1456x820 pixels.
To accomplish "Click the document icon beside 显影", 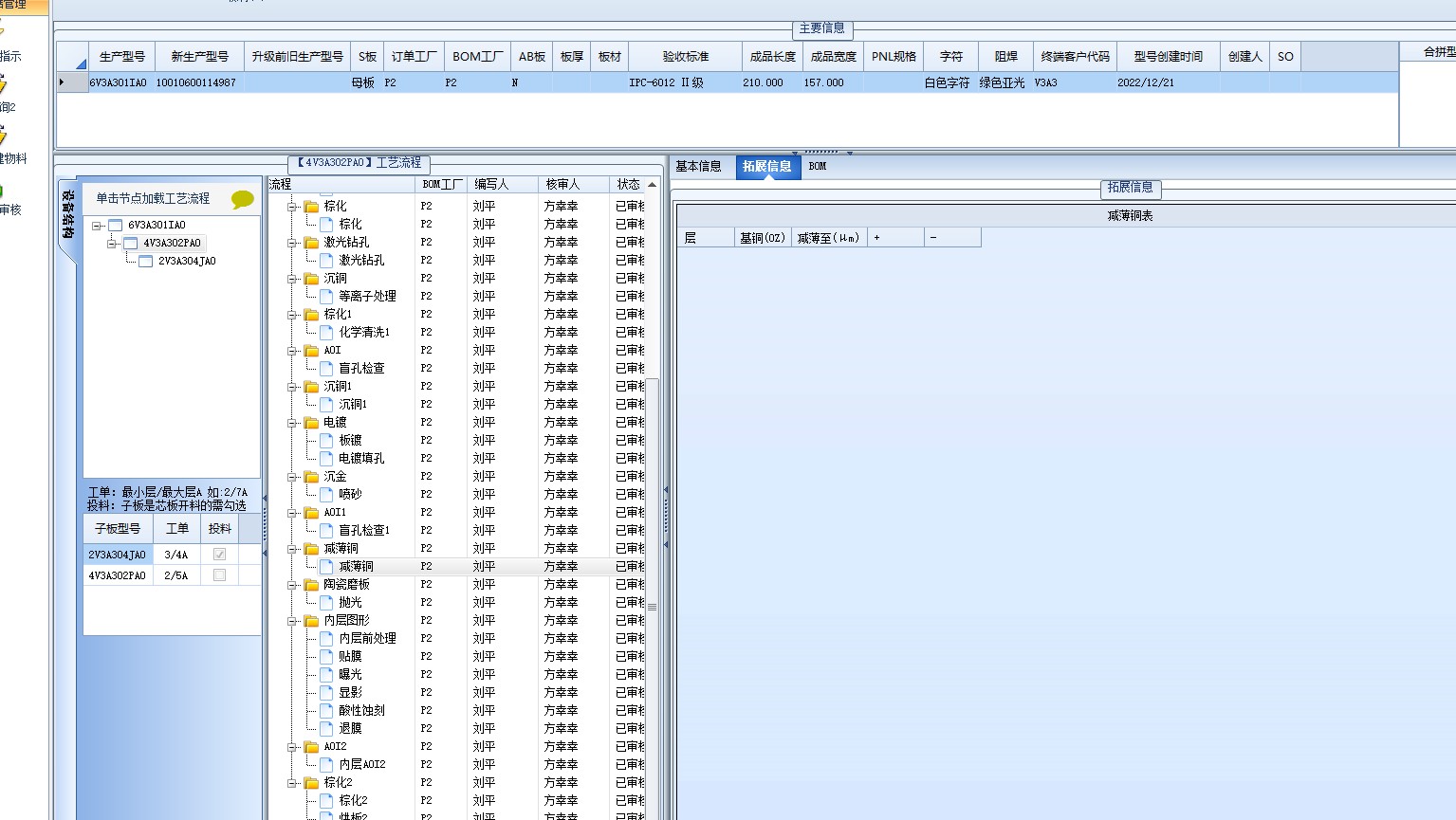I will point(327,693).
